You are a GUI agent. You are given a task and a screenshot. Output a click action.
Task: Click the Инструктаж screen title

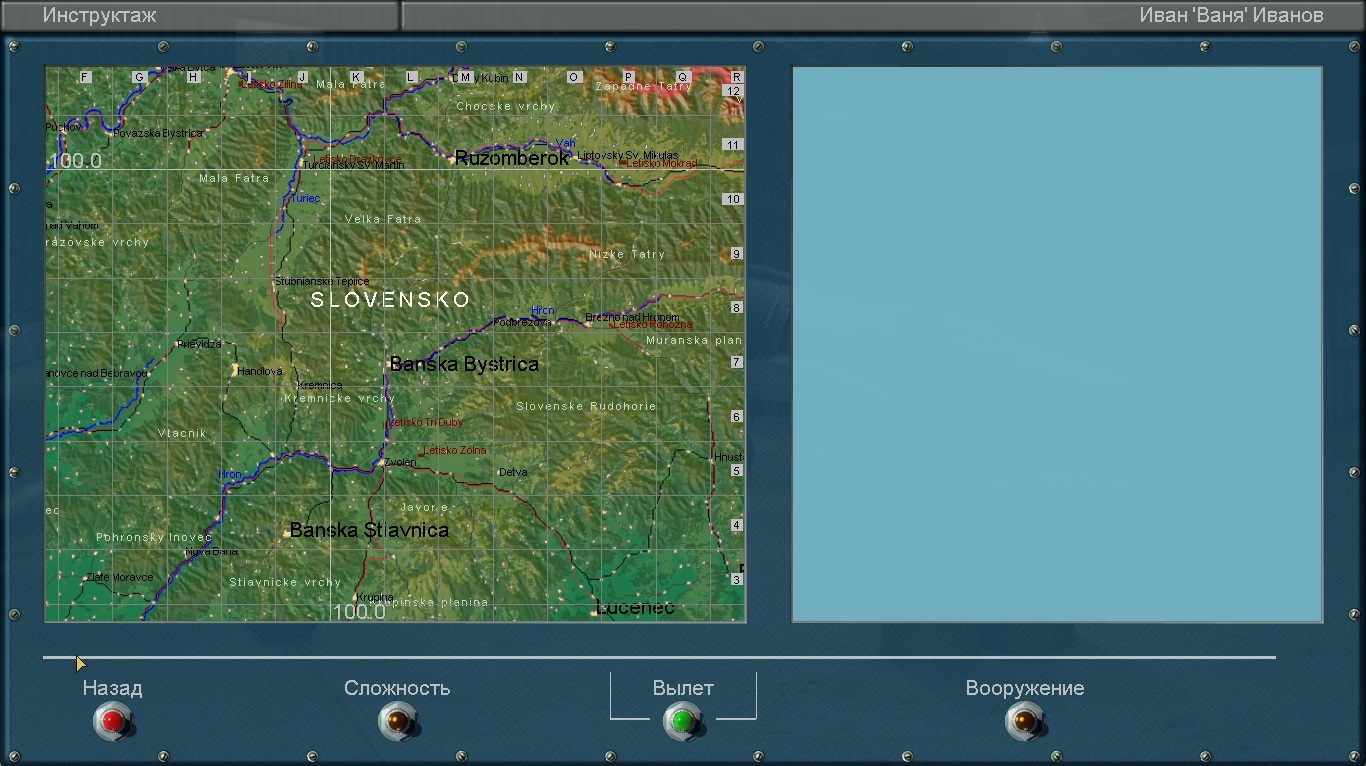pos(99,16)
